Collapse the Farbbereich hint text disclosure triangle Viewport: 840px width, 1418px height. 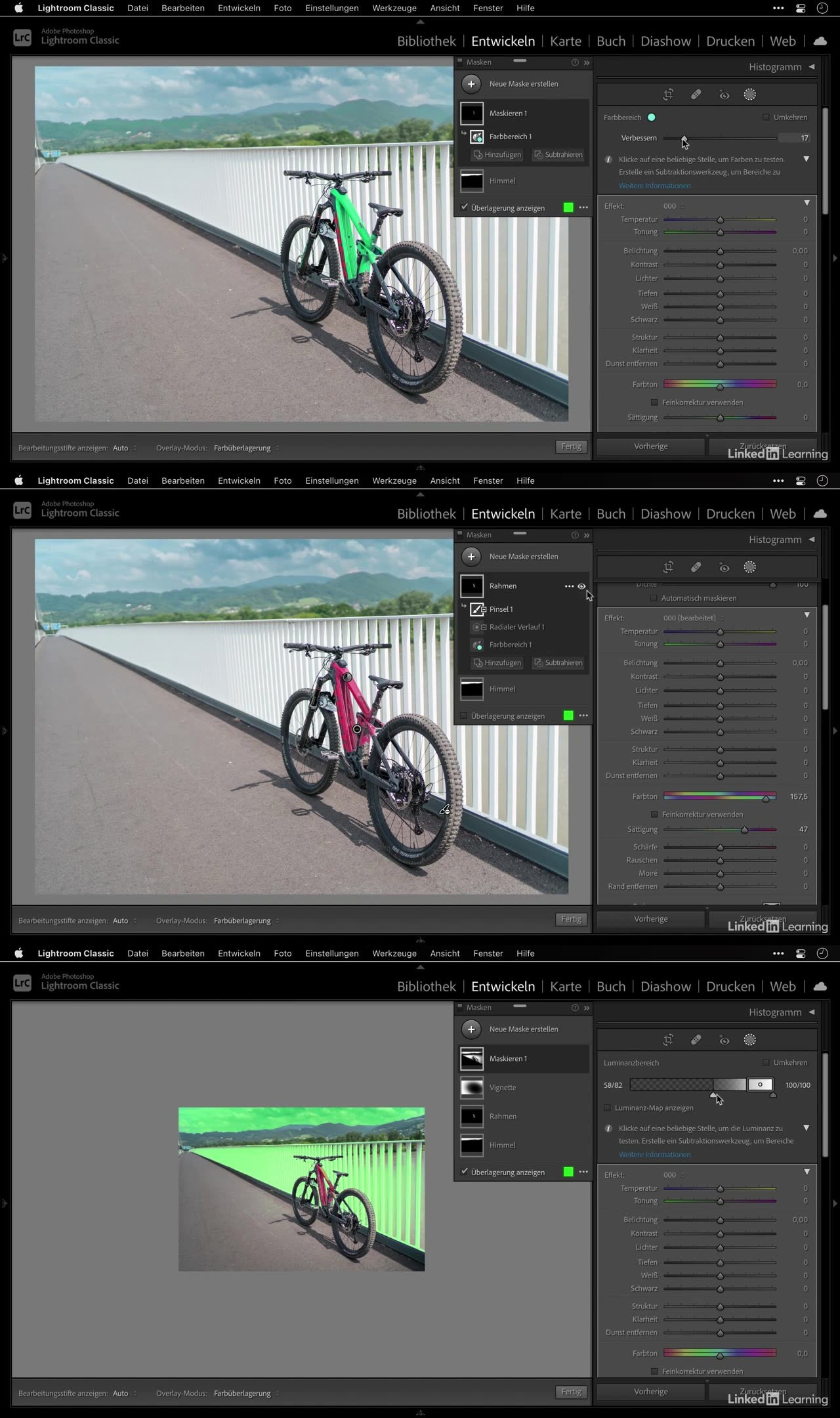click(x=807, y=160)
